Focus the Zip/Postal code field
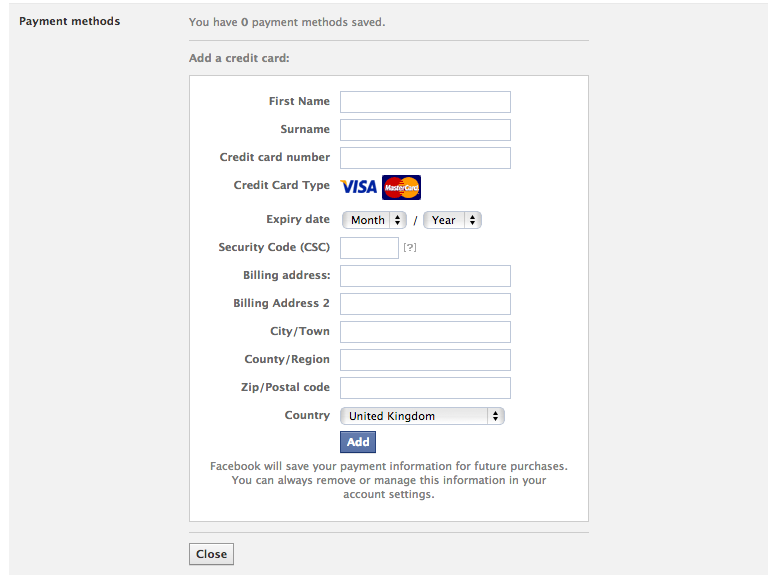Screen dimensions: 777x575 tap(425, 388)
